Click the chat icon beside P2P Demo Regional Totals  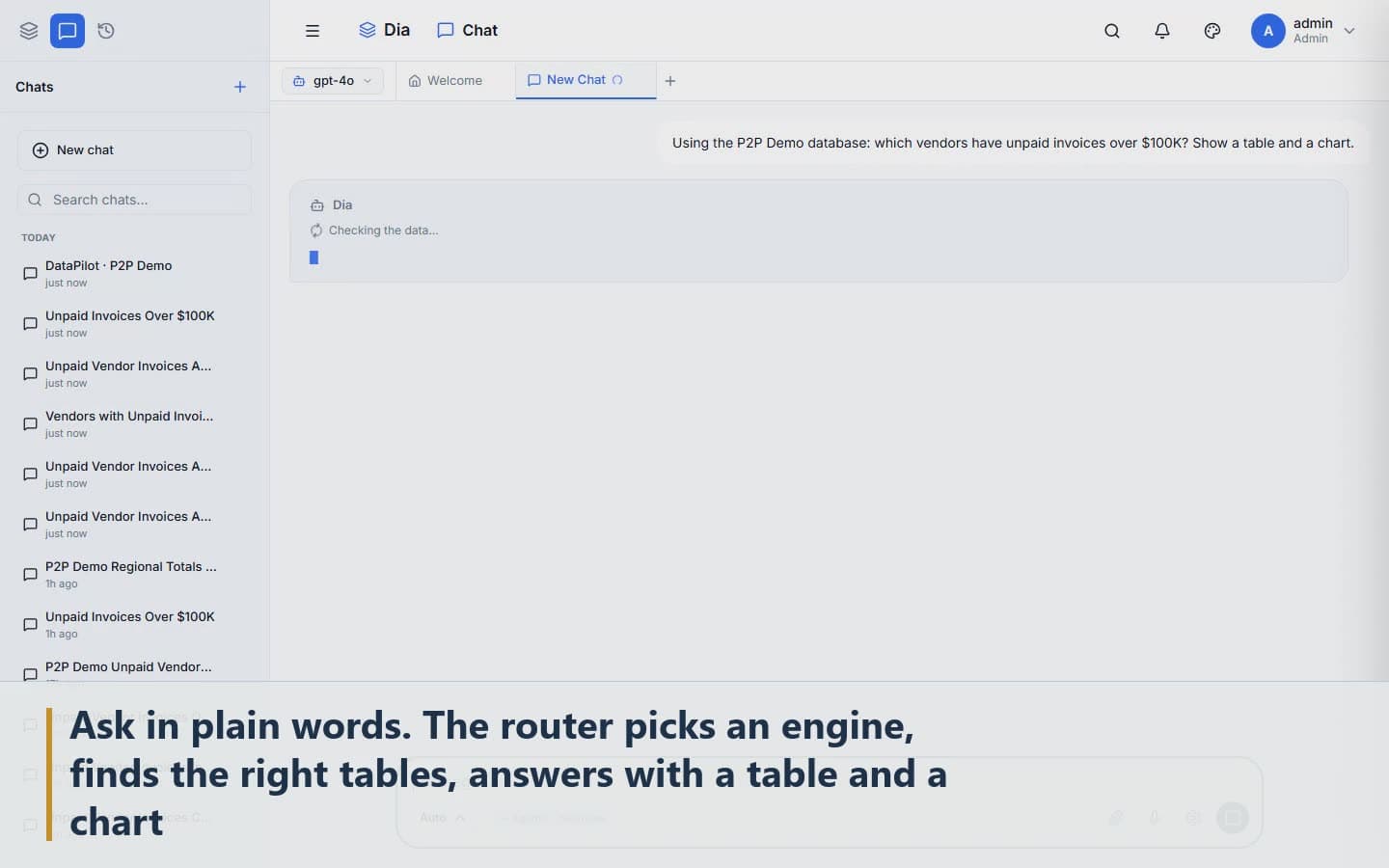(30, 575)
